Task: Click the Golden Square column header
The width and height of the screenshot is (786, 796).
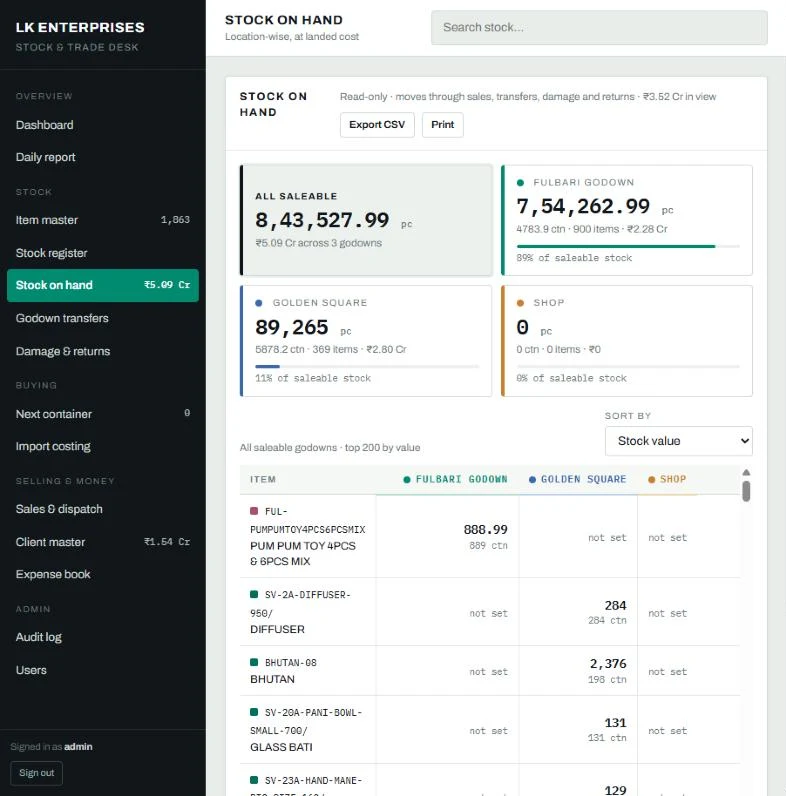Action: click(578, 479)
